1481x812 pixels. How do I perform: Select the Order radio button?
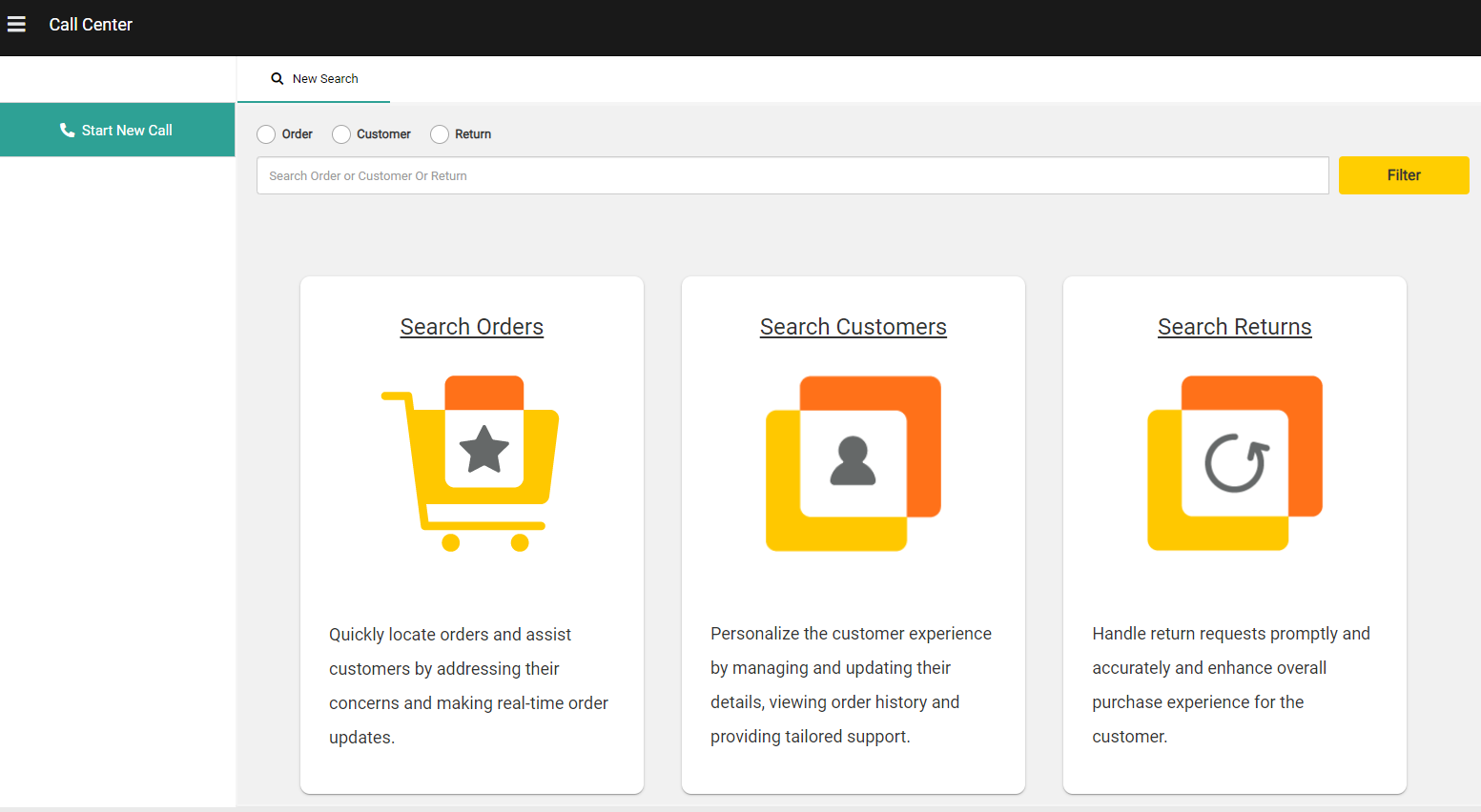coord(266,134)
